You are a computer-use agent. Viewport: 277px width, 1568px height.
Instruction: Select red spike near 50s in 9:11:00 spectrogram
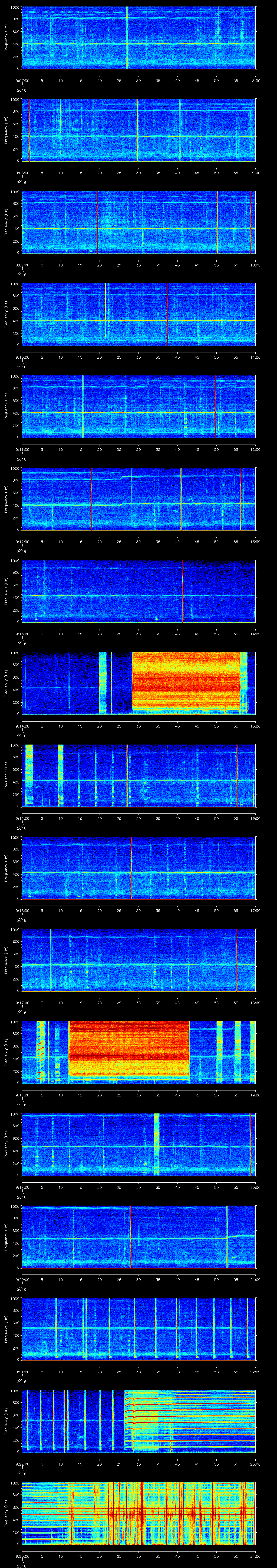coord(216,407)
